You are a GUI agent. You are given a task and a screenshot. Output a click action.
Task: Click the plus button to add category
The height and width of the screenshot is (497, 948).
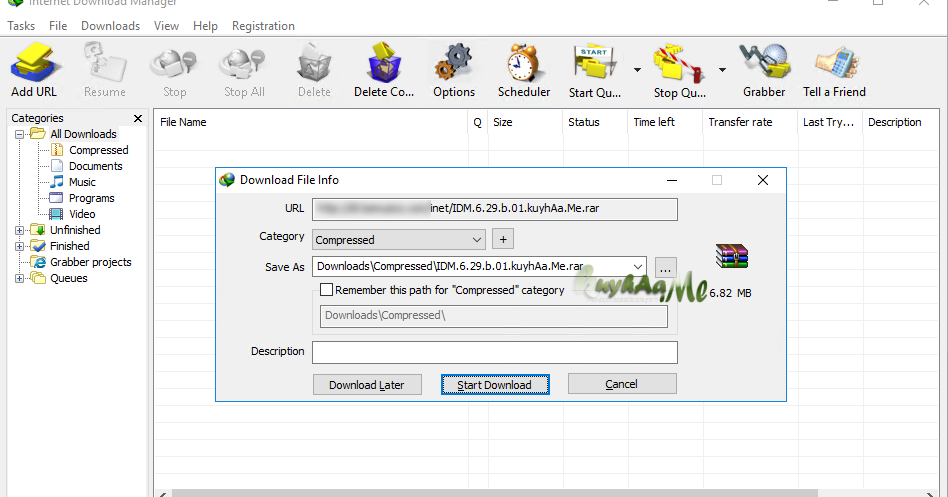[503, 239]
